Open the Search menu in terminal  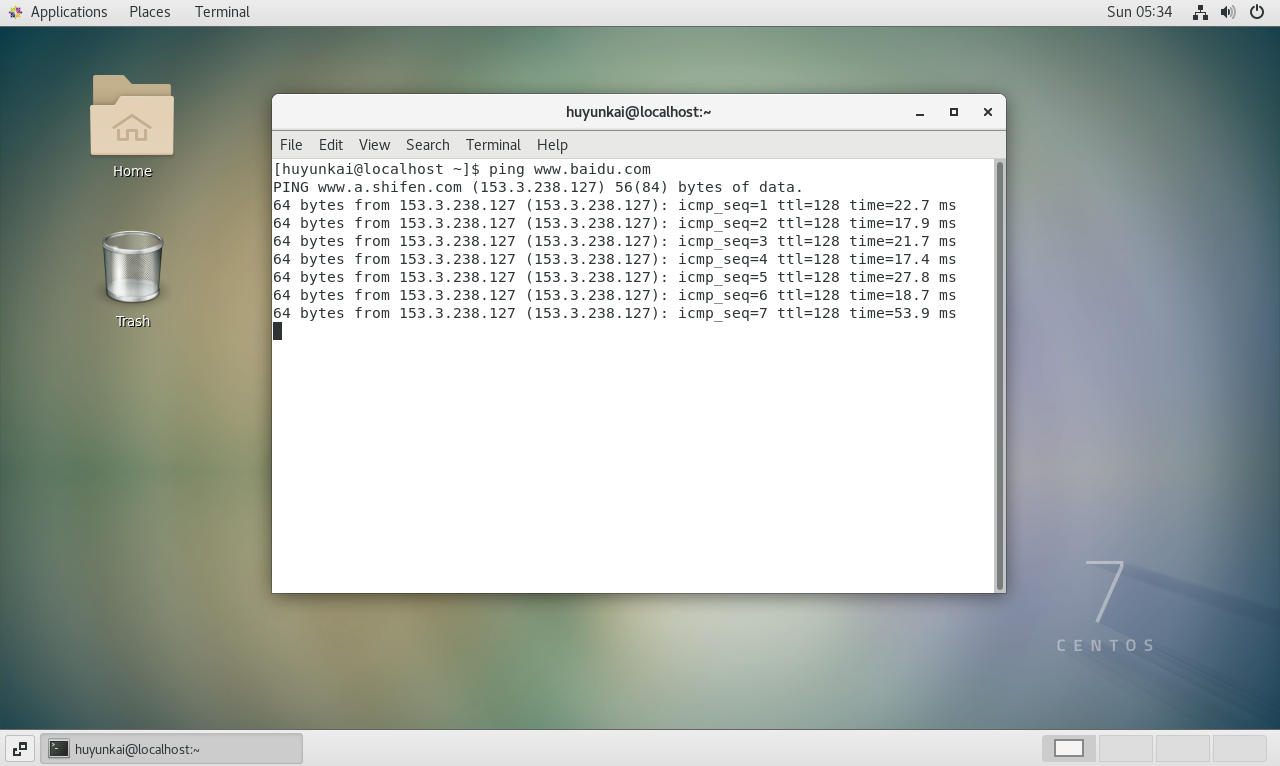tap(428, 145)
